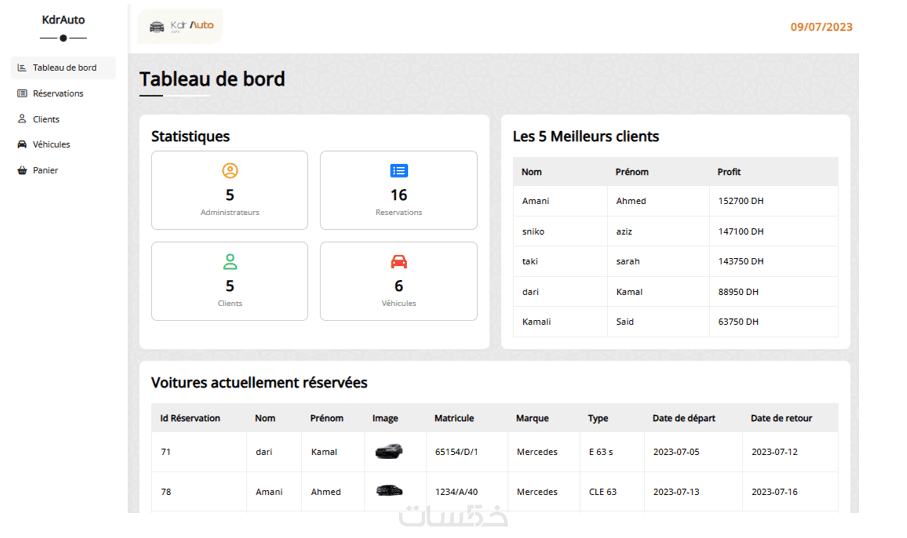Click the green Clients statistic icon
The height and width of the screenshot is (538, 907).
click(230, 261)
